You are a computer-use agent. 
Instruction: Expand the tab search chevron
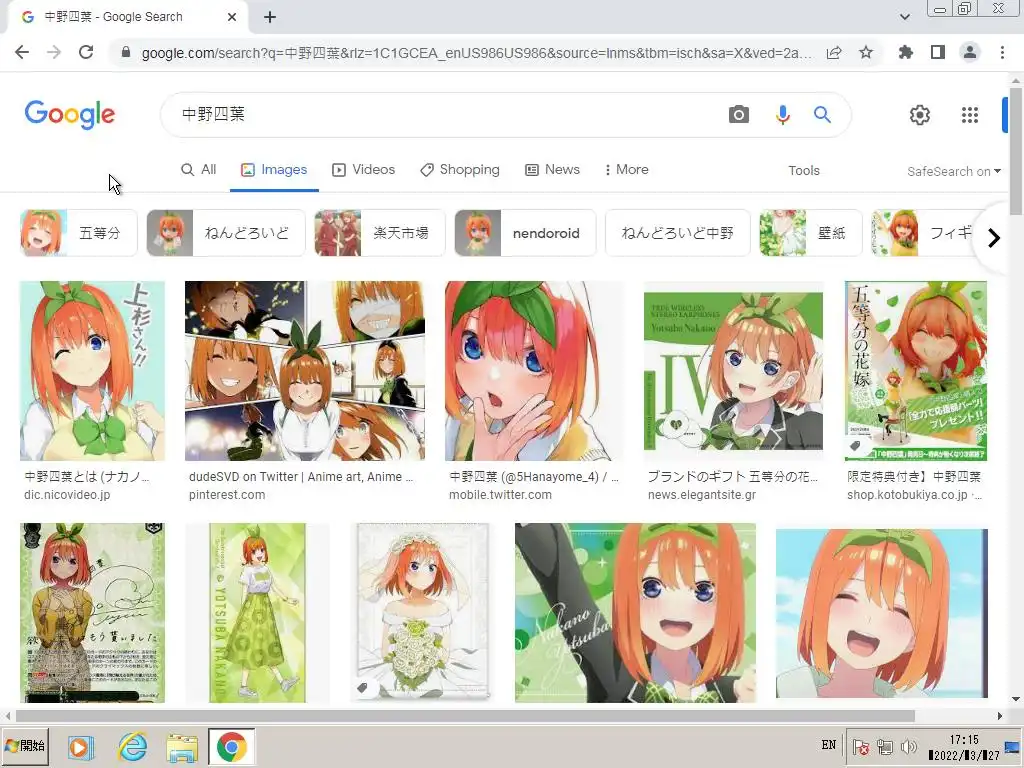point(904,17)
